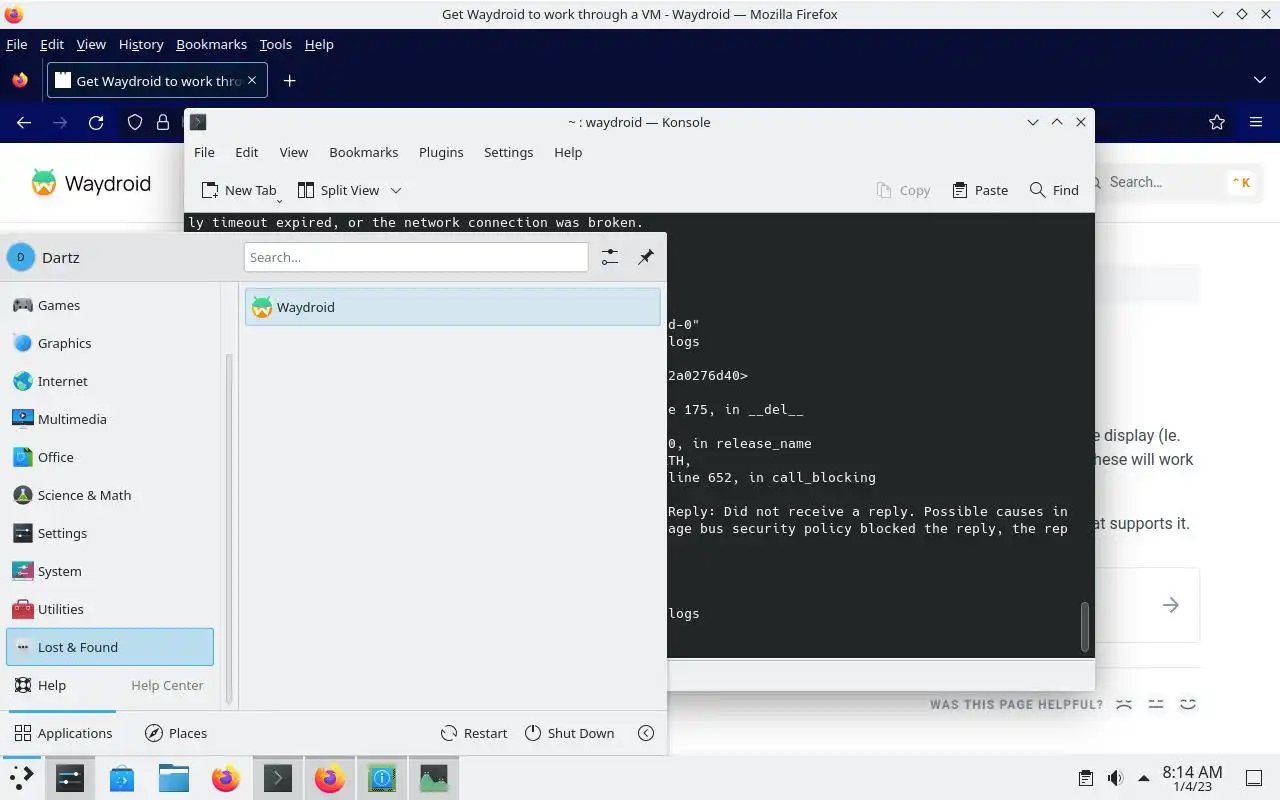Viewport: 1280px width, 800px height.
Task: Open Konsole Settings menu
Action: pos(508,152)
